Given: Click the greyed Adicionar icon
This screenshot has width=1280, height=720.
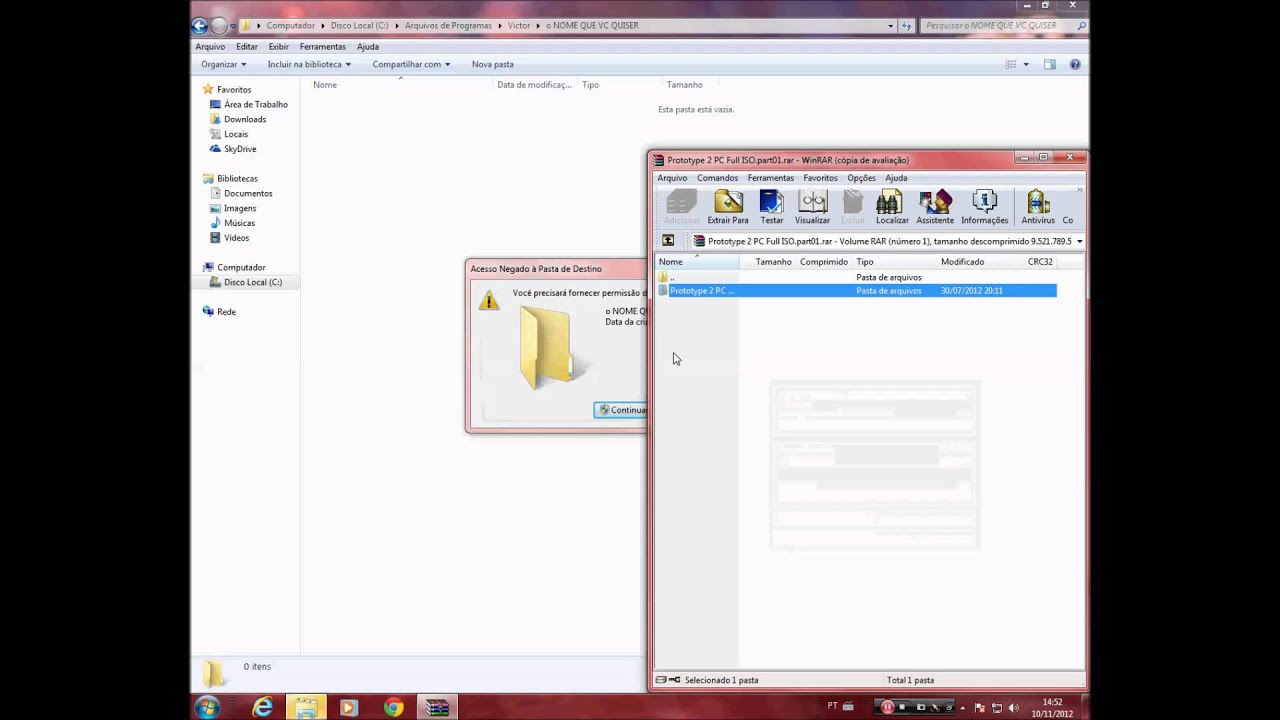Looking at the screenshot, I should pyautogui.click(x=682, y=207).
